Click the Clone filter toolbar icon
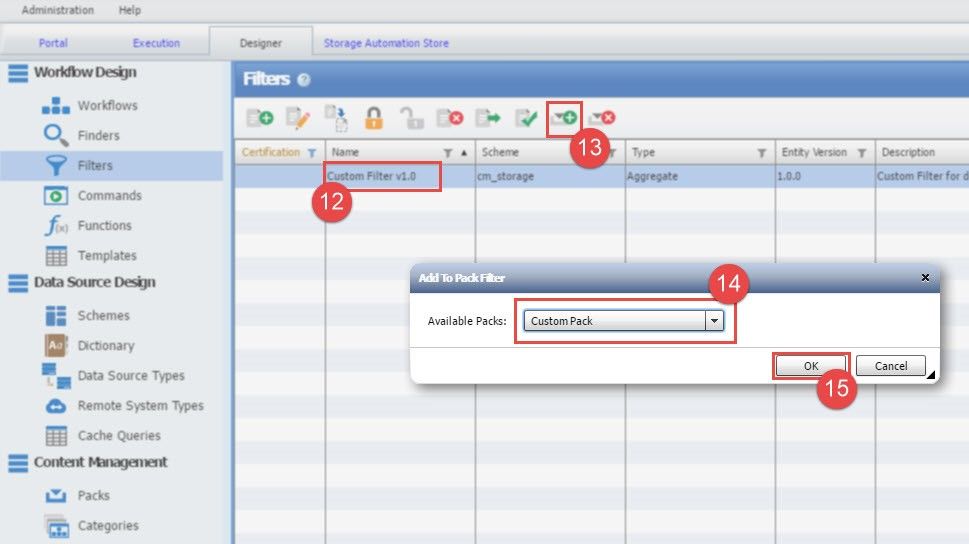This screenshot has height=544, width=969. point(336,117)
